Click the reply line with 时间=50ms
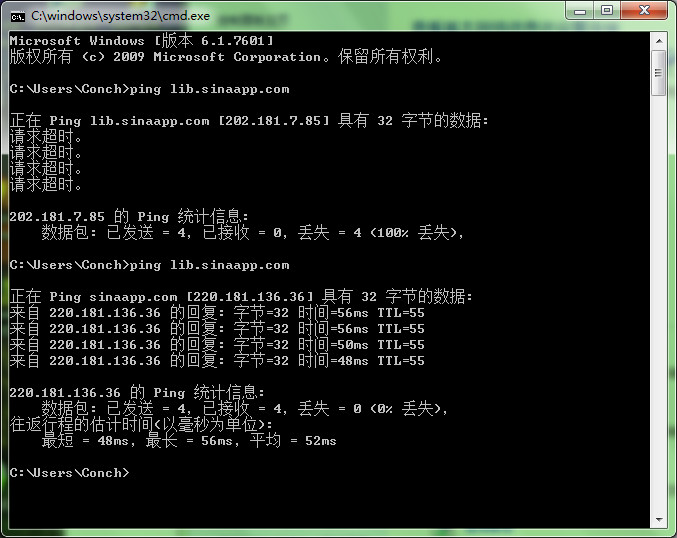The image size is (677, 538). (217, 344)
